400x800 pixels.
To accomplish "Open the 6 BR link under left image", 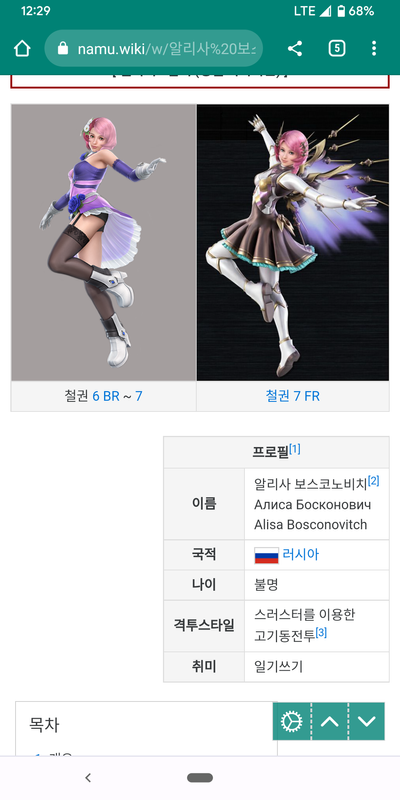I will coord(106,396).
